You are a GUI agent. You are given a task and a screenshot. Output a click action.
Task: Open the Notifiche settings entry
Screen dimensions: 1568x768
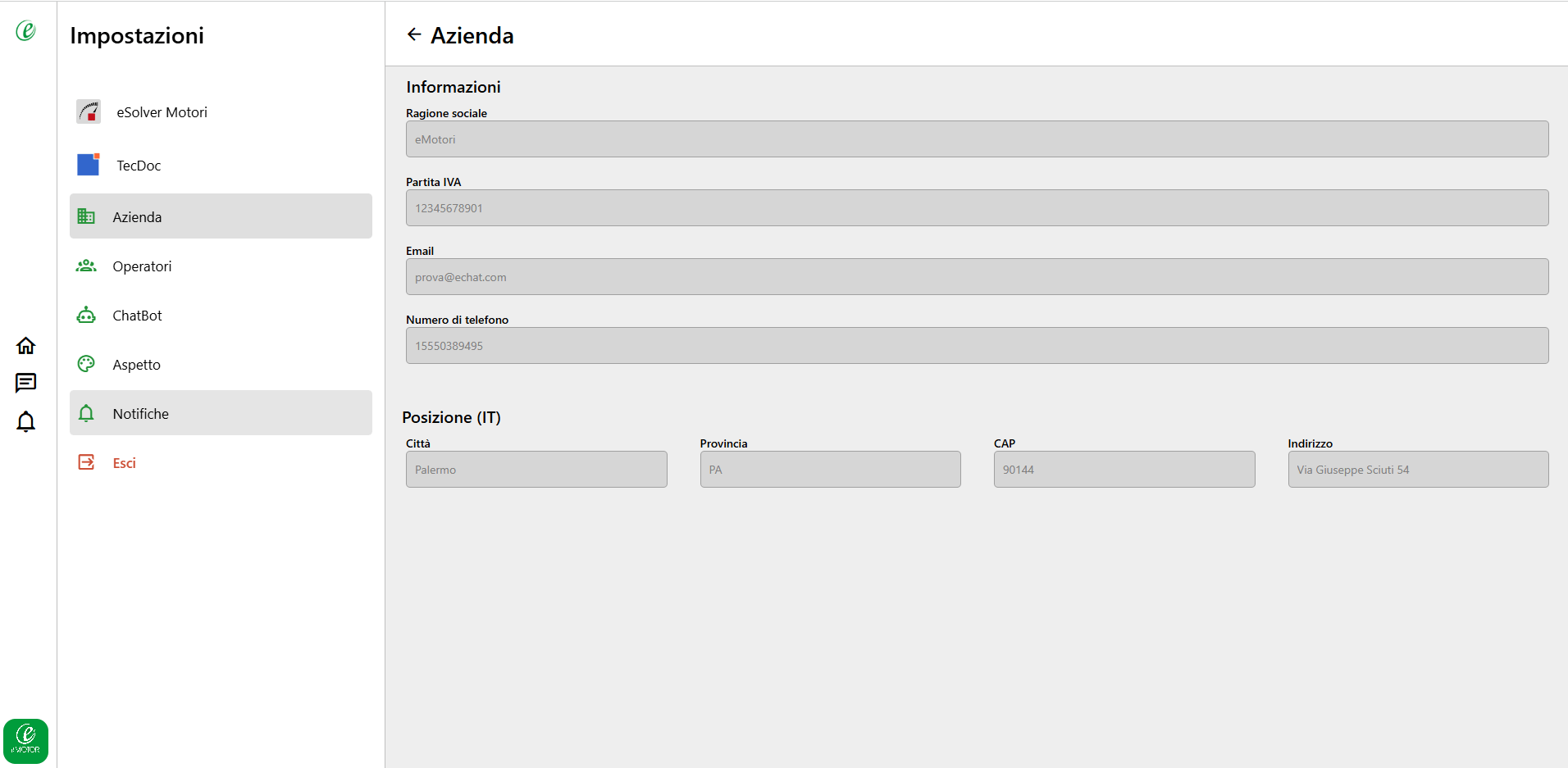coord(221,413)
